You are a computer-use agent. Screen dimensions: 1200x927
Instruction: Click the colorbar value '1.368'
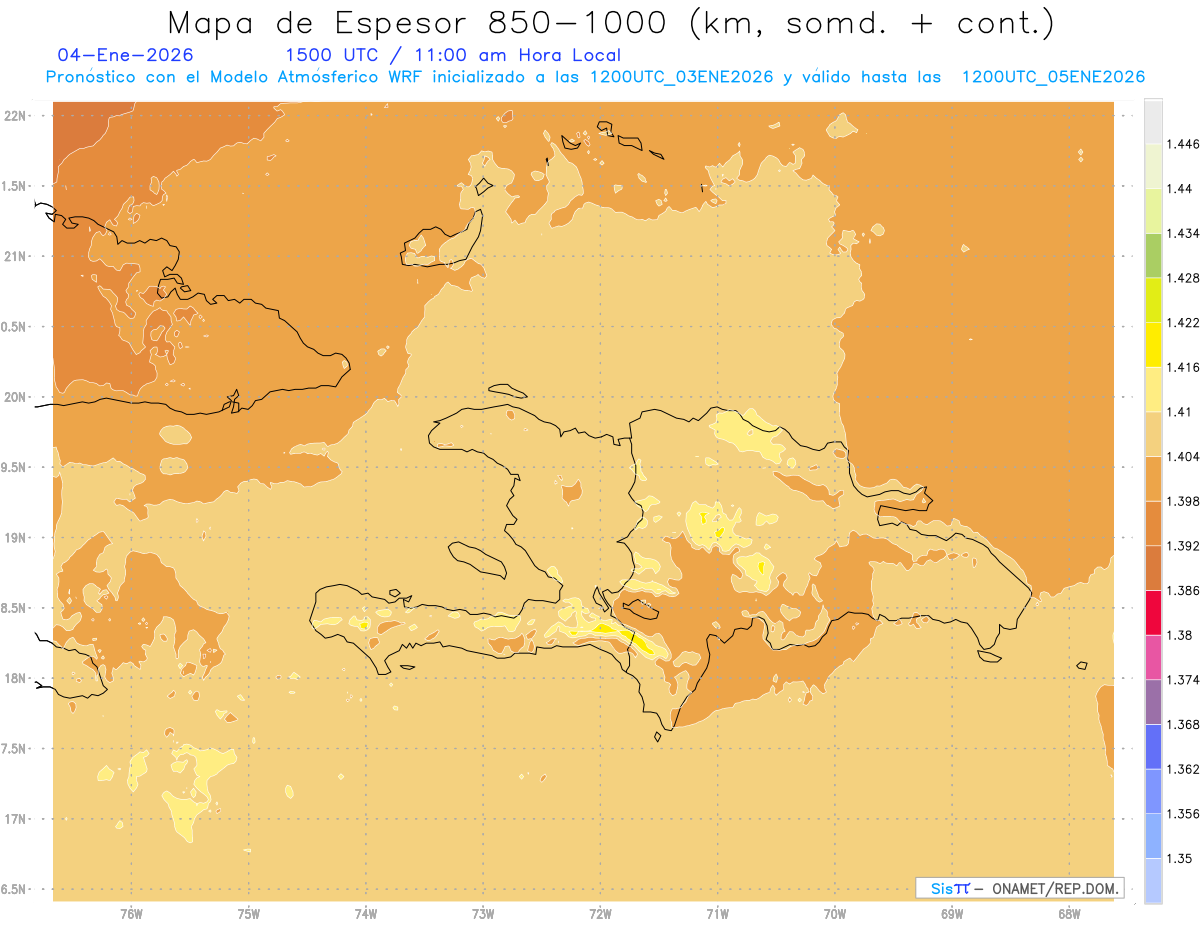tap(1183, 724)
